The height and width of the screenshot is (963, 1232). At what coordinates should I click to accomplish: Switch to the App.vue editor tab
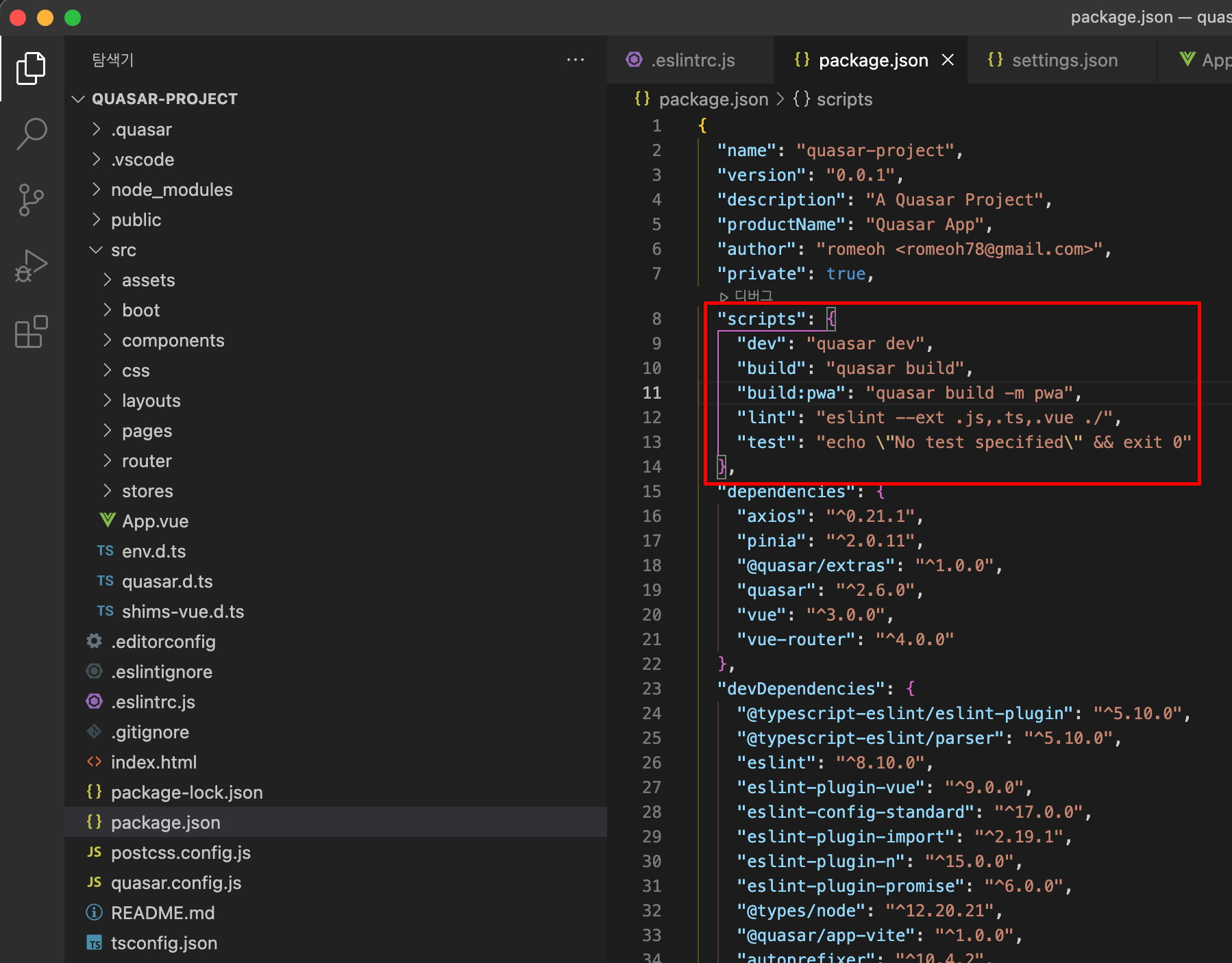tap(1196, 60)
